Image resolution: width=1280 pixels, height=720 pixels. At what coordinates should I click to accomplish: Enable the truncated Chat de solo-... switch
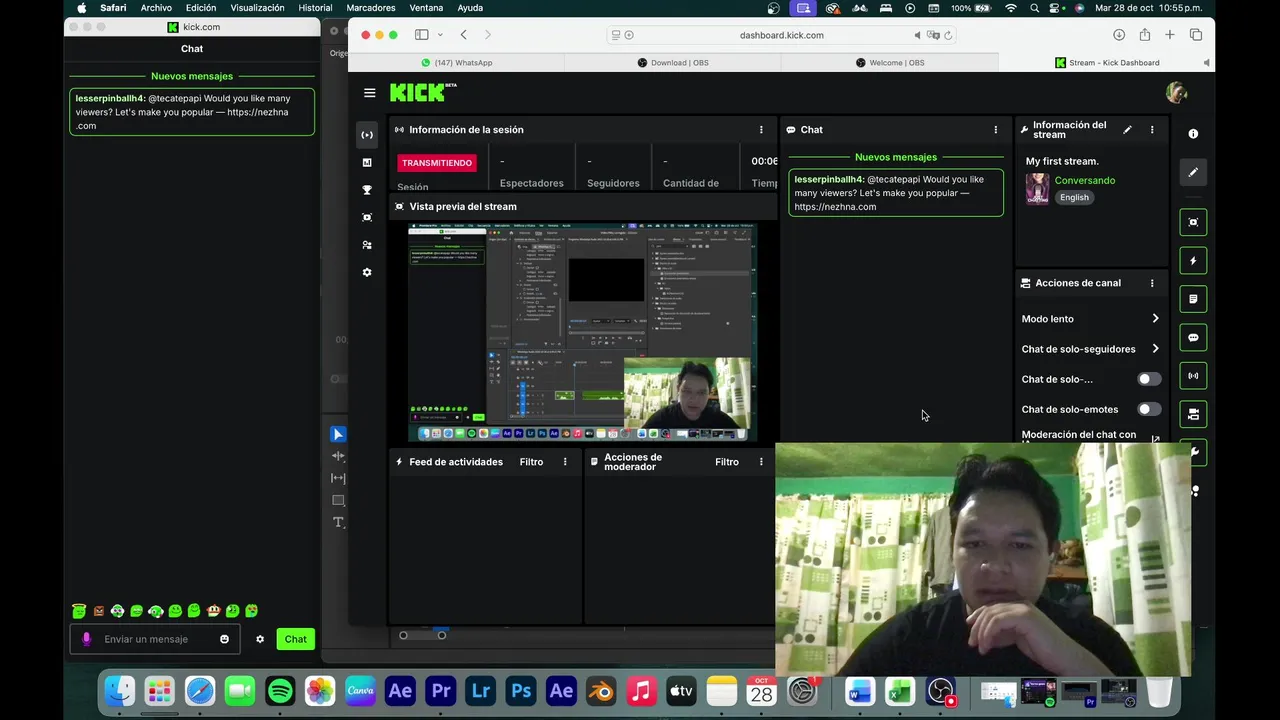pyautogui.click(x=1149, y=379)
